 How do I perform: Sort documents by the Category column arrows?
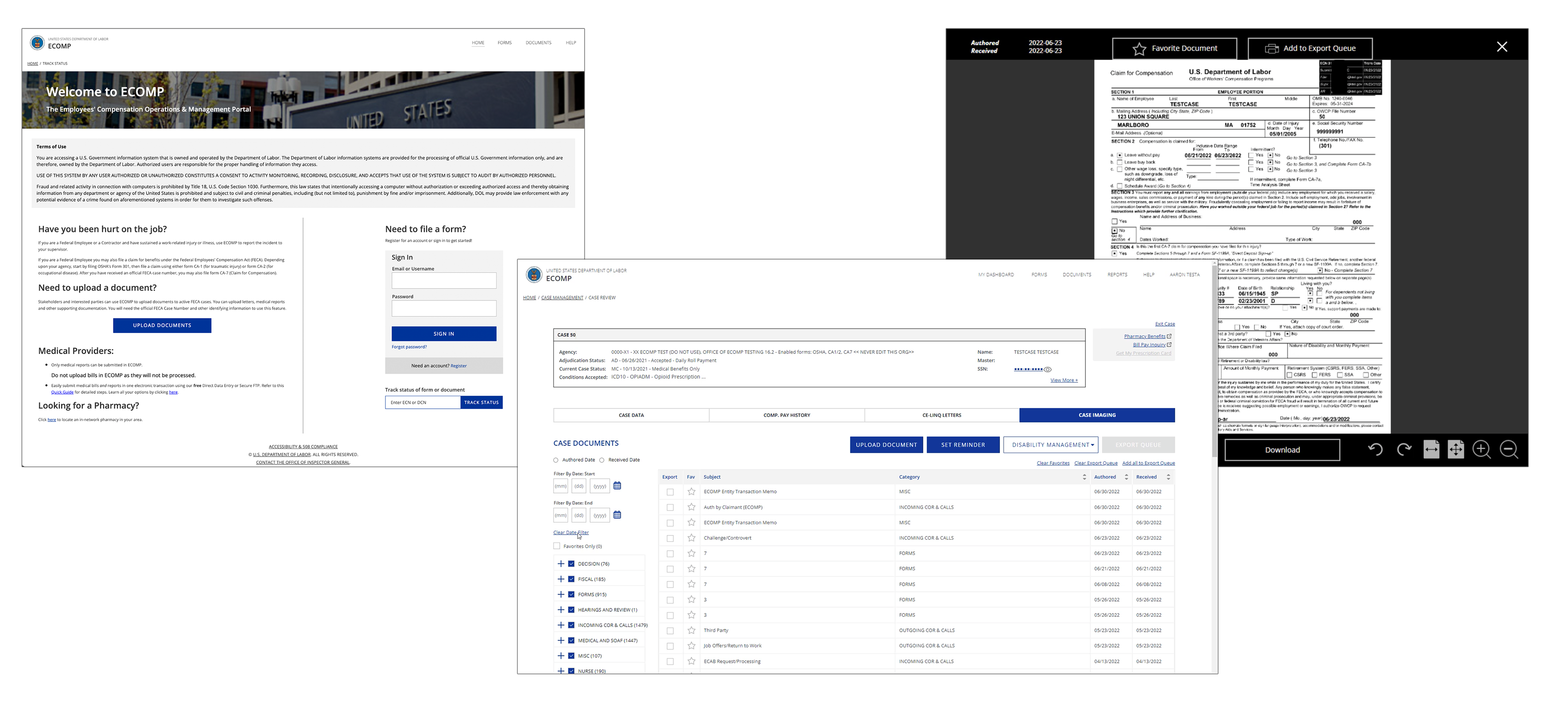[x=1084, y=477]
